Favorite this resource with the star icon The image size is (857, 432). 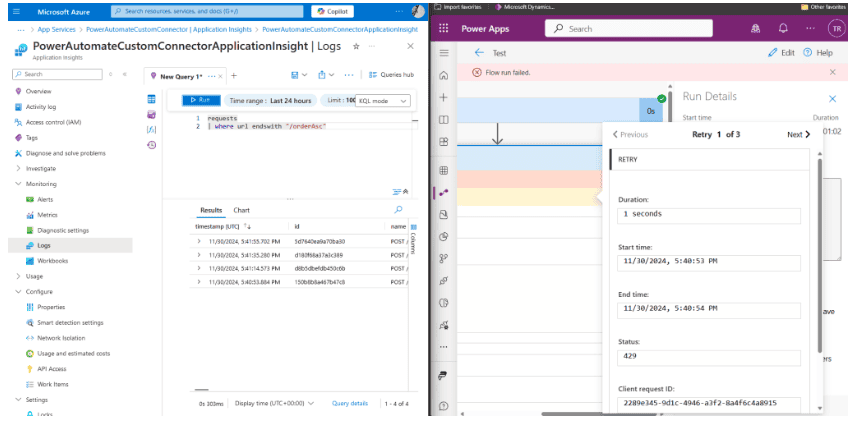[356, 46]
